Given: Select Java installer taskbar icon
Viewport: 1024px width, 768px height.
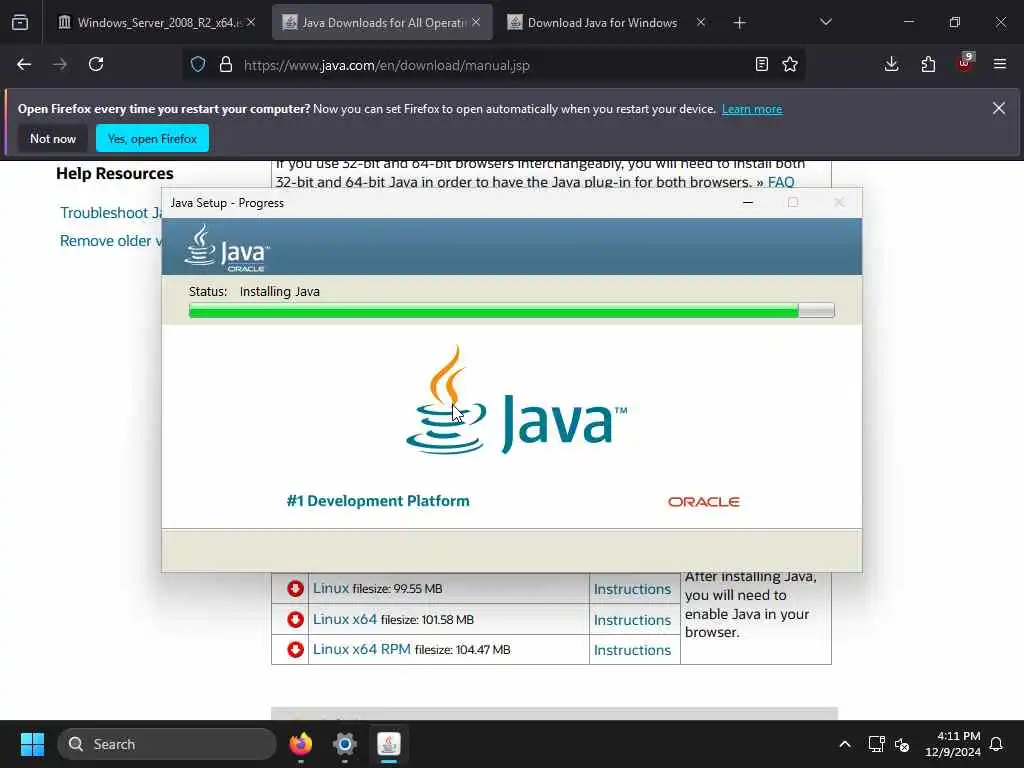Looking at the screenshot, I should pos(389,744).
